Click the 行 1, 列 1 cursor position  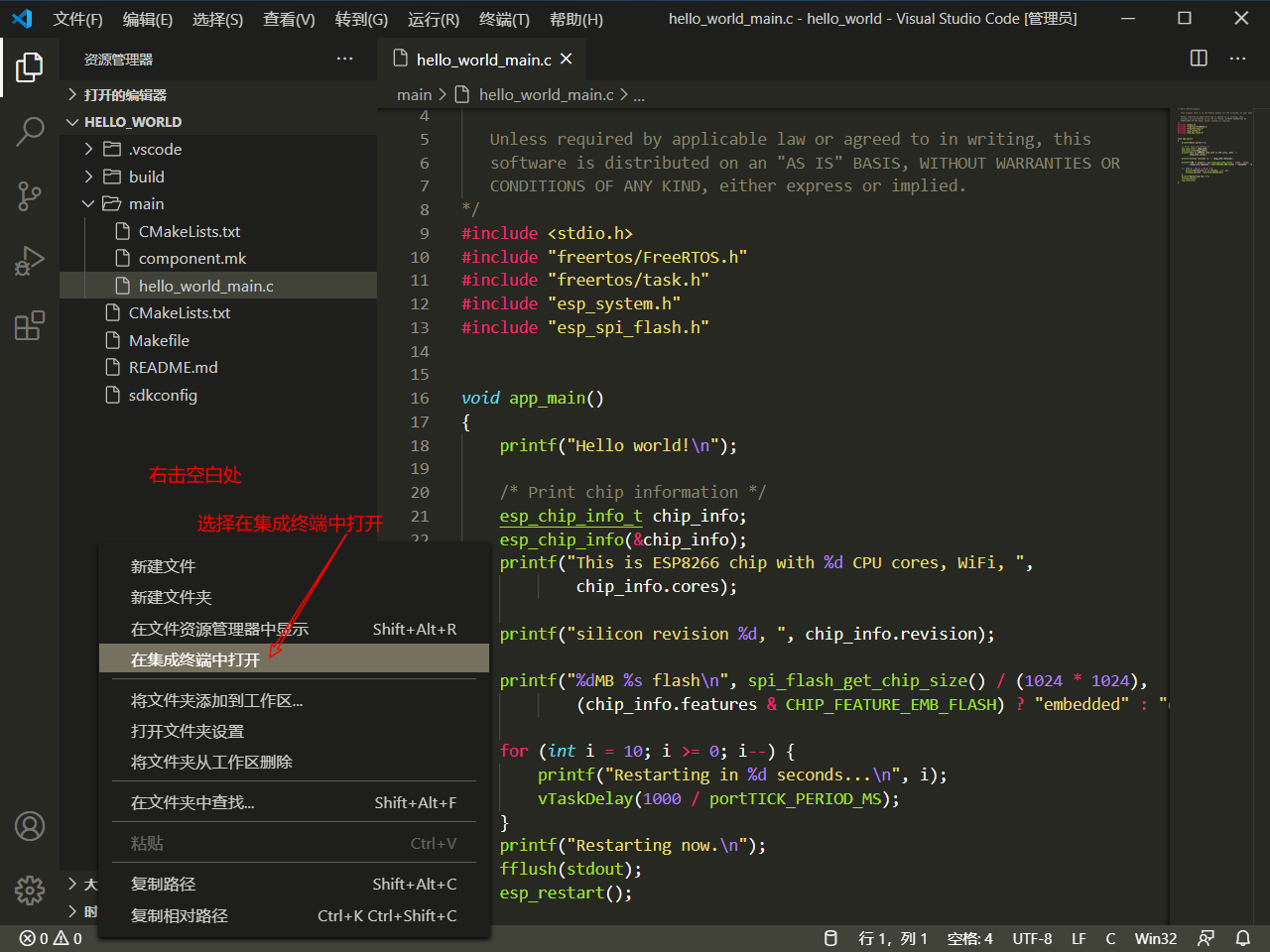892,938
